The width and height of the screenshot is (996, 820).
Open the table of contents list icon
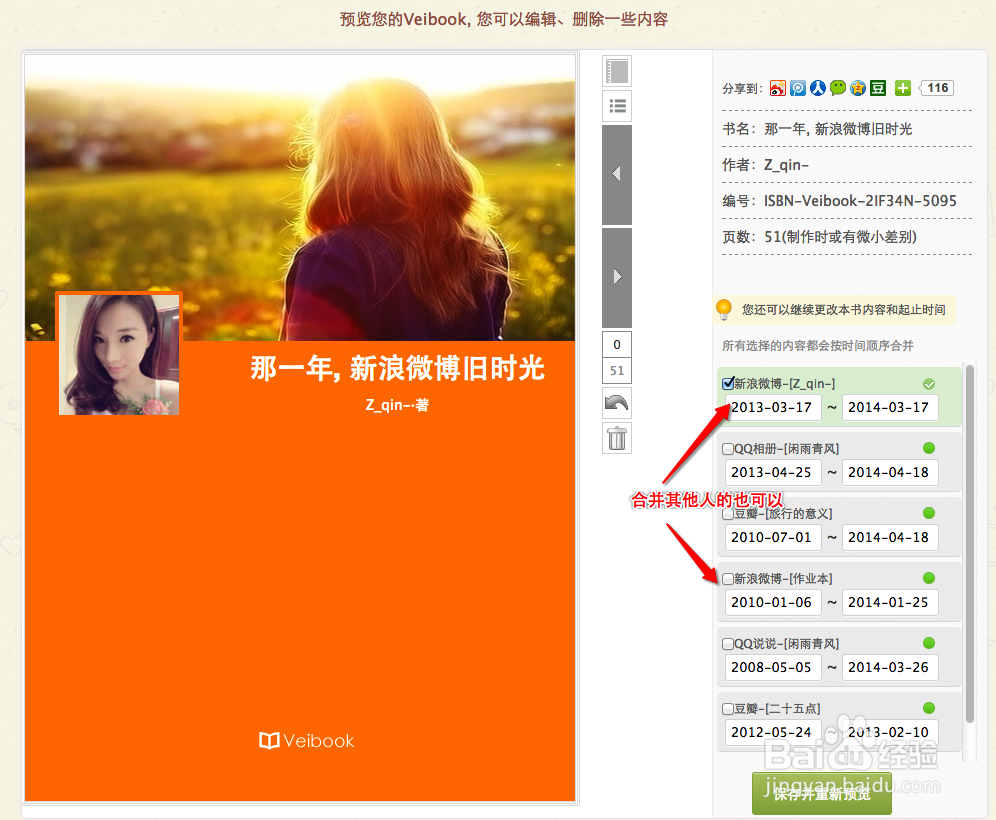617,105
